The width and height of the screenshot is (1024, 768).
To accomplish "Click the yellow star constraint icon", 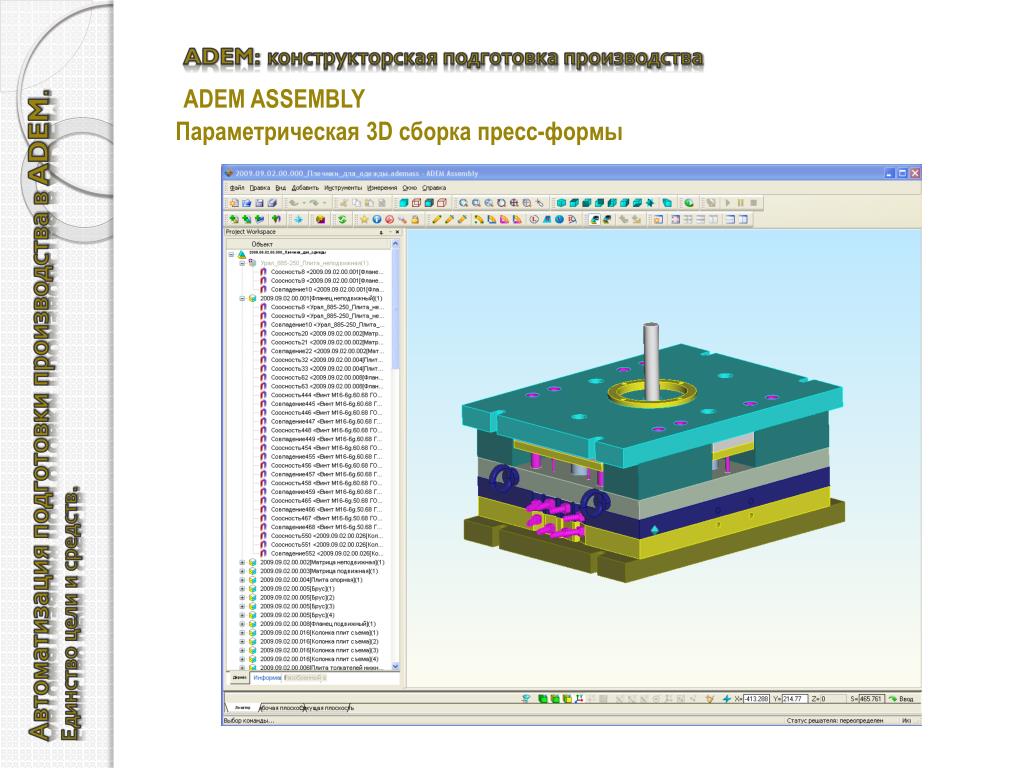I will click(364, 219).
